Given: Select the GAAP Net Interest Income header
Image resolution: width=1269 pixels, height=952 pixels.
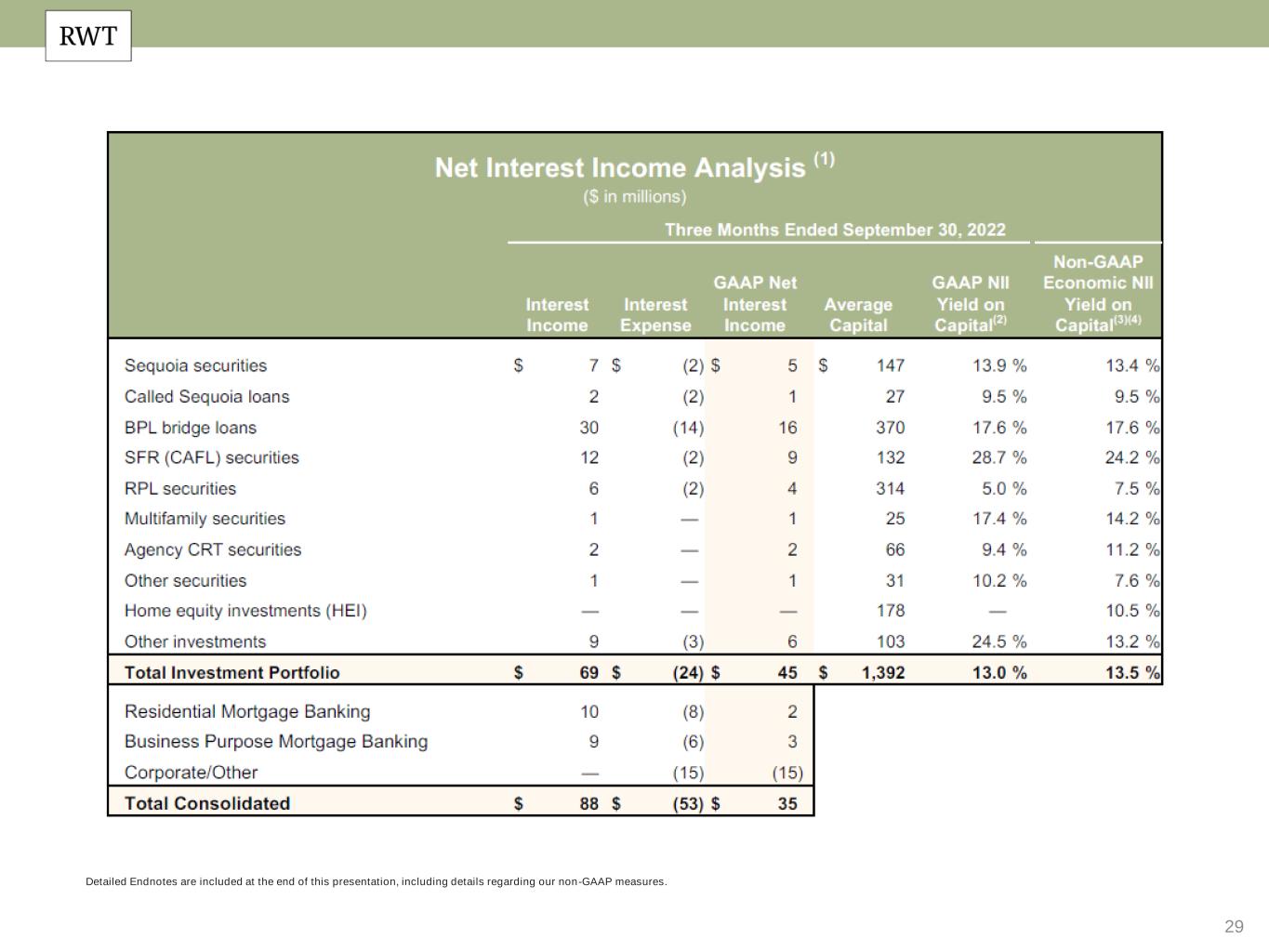Looking at the screenshot, I should coord(754,304).
